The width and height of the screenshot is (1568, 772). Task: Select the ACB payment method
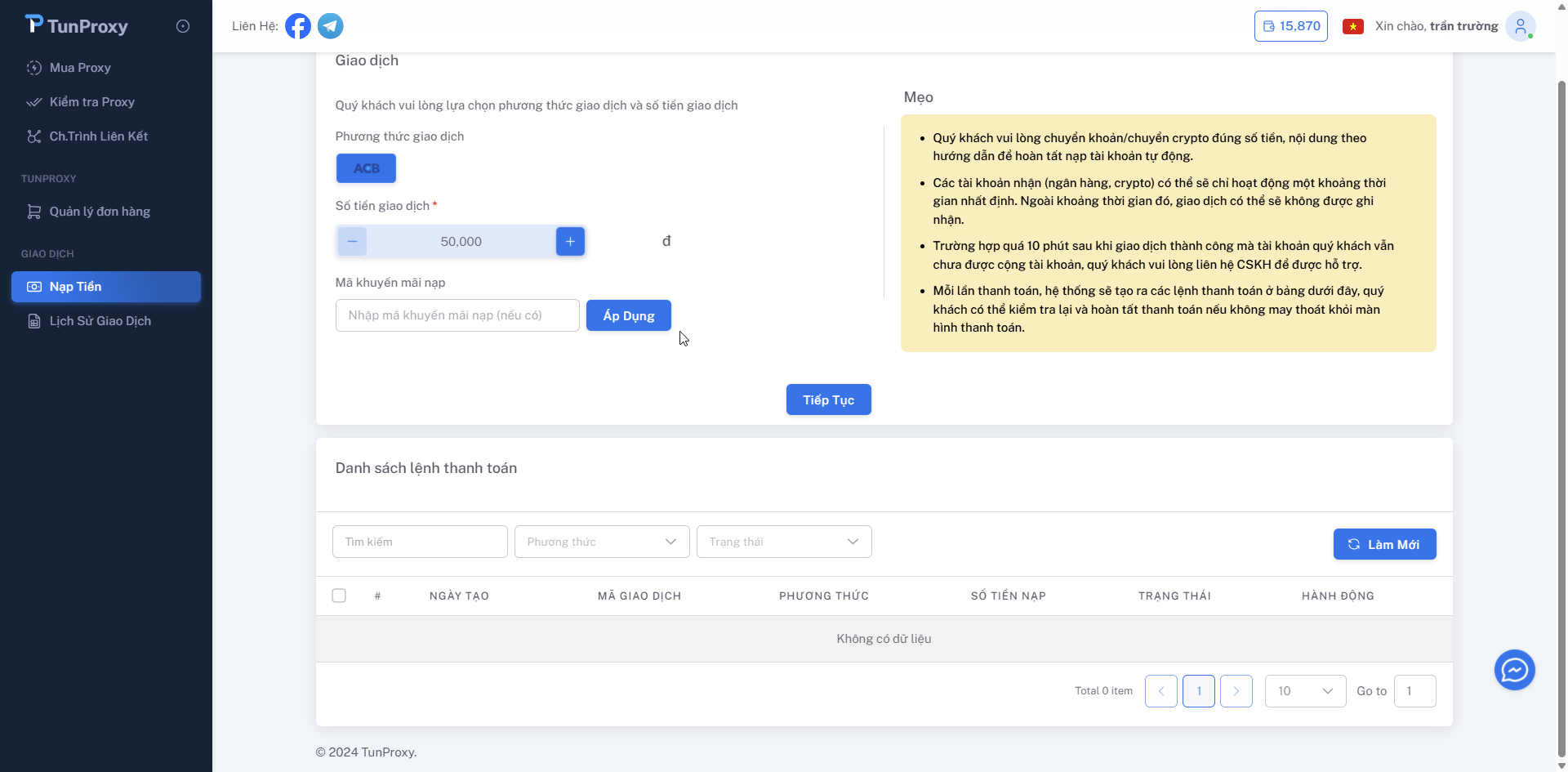366,168
